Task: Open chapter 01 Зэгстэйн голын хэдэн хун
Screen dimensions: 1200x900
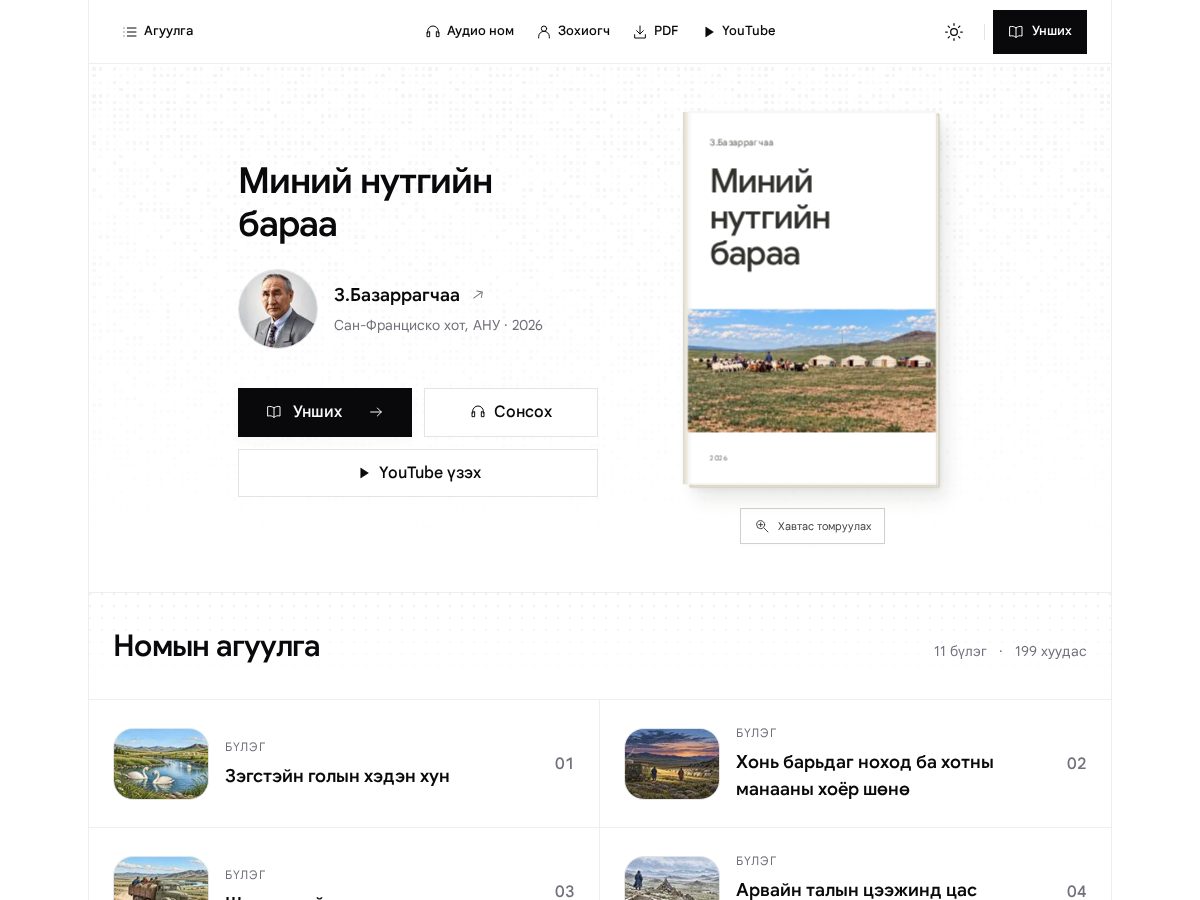Action: [344, 764]
